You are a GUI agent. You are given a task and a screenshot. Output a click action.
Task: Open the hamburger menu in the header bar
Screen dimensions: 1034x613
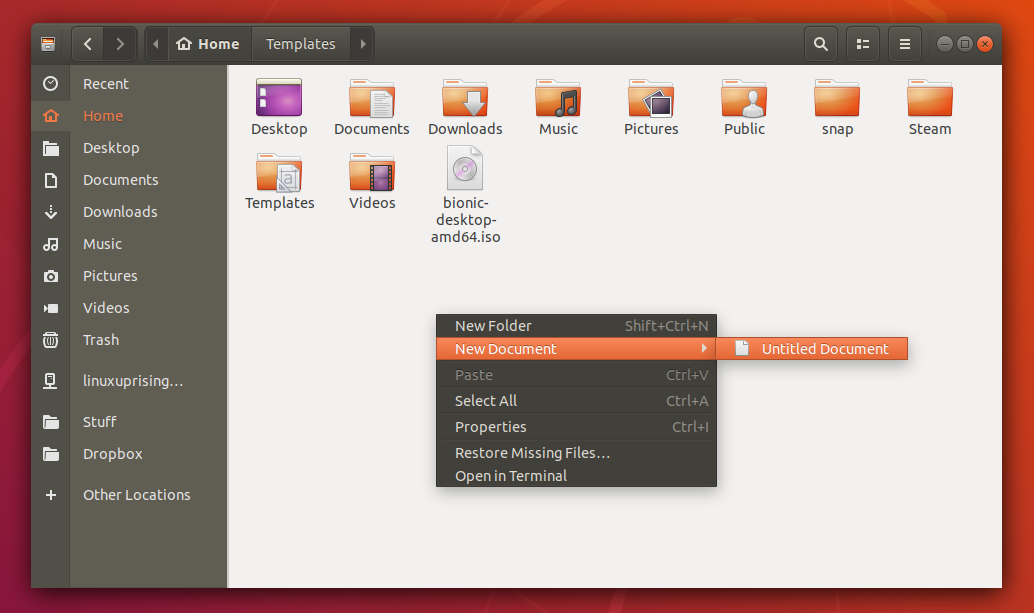pyautogui.click(x=904, y=43)
